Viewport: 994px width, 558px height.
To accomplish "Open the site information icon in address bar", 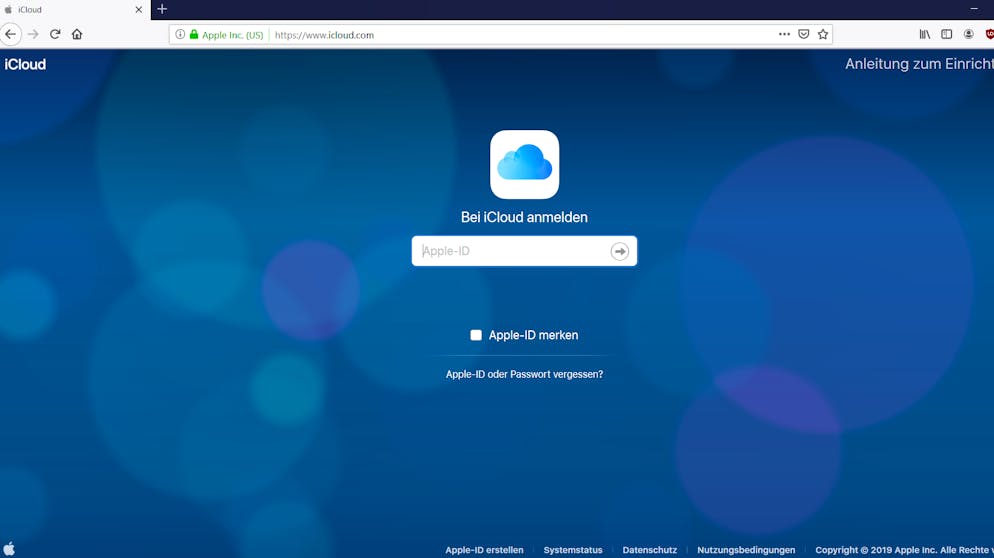I will click(180, 34).
